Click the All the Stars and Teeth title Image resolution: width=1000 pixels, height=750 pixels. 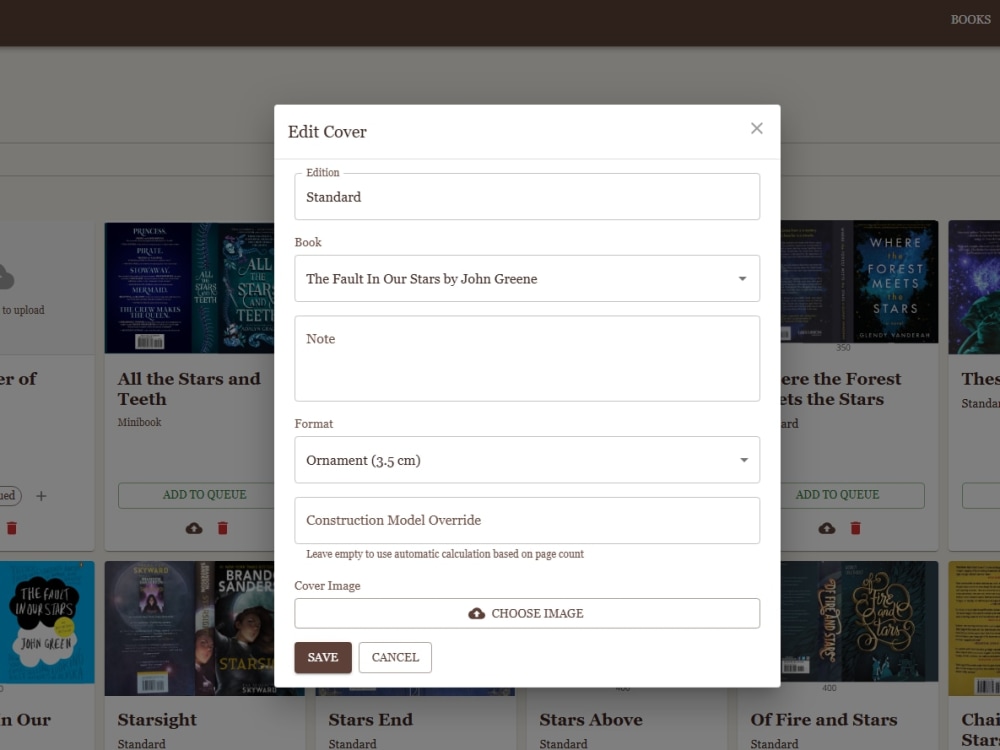[x=189, y=388]
